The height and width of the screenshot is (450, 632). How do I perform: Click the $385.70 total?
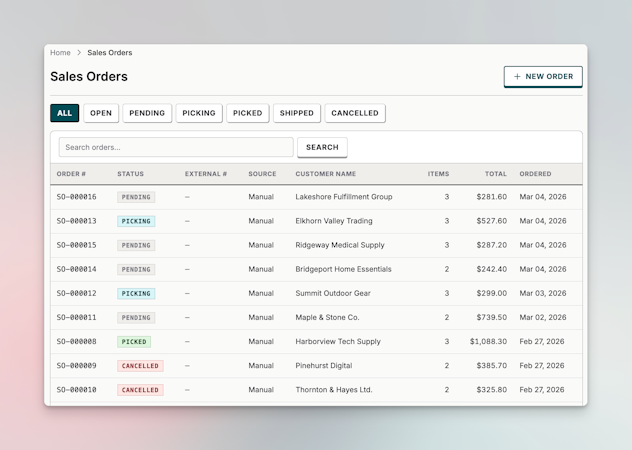click(491, 366)
